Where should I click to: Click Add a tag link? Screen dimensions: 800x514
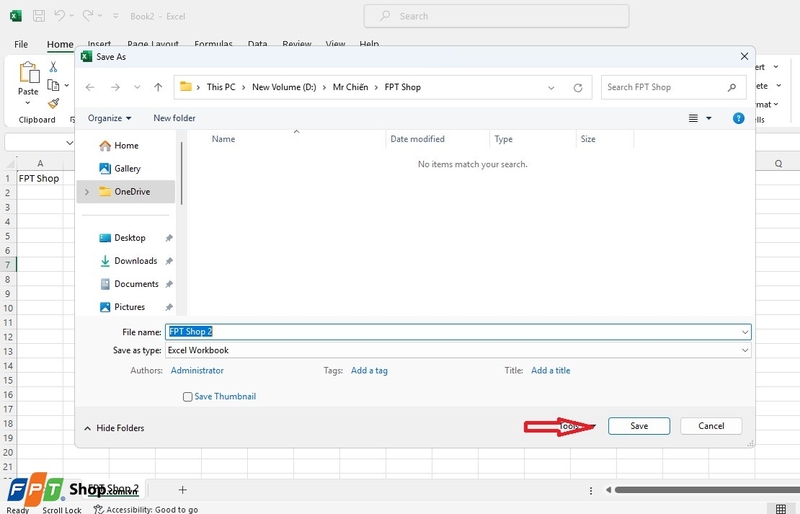pyautogui.click(x=369, y=371)
